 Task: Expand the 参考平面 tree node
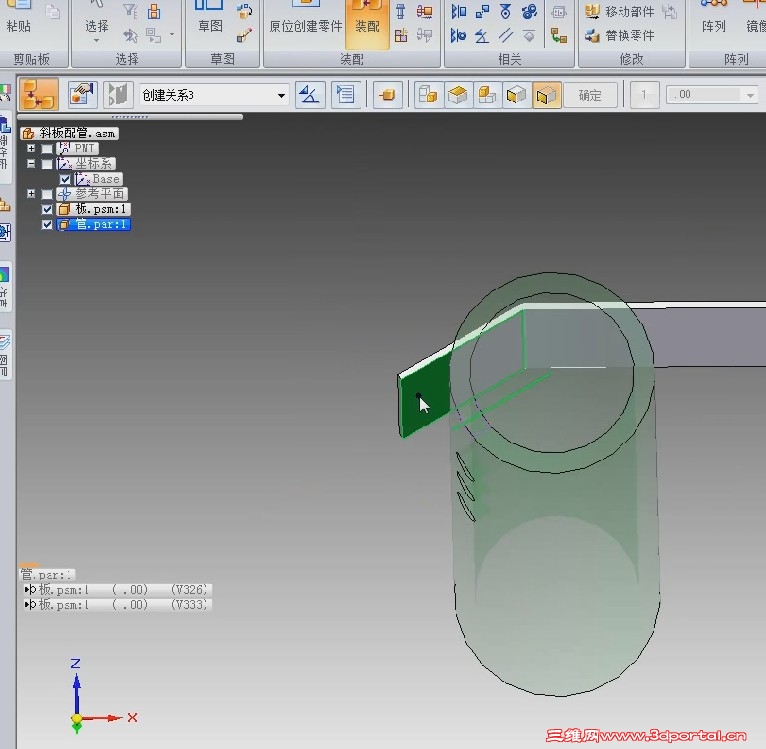pyautogui.click(x=31, y=194)
